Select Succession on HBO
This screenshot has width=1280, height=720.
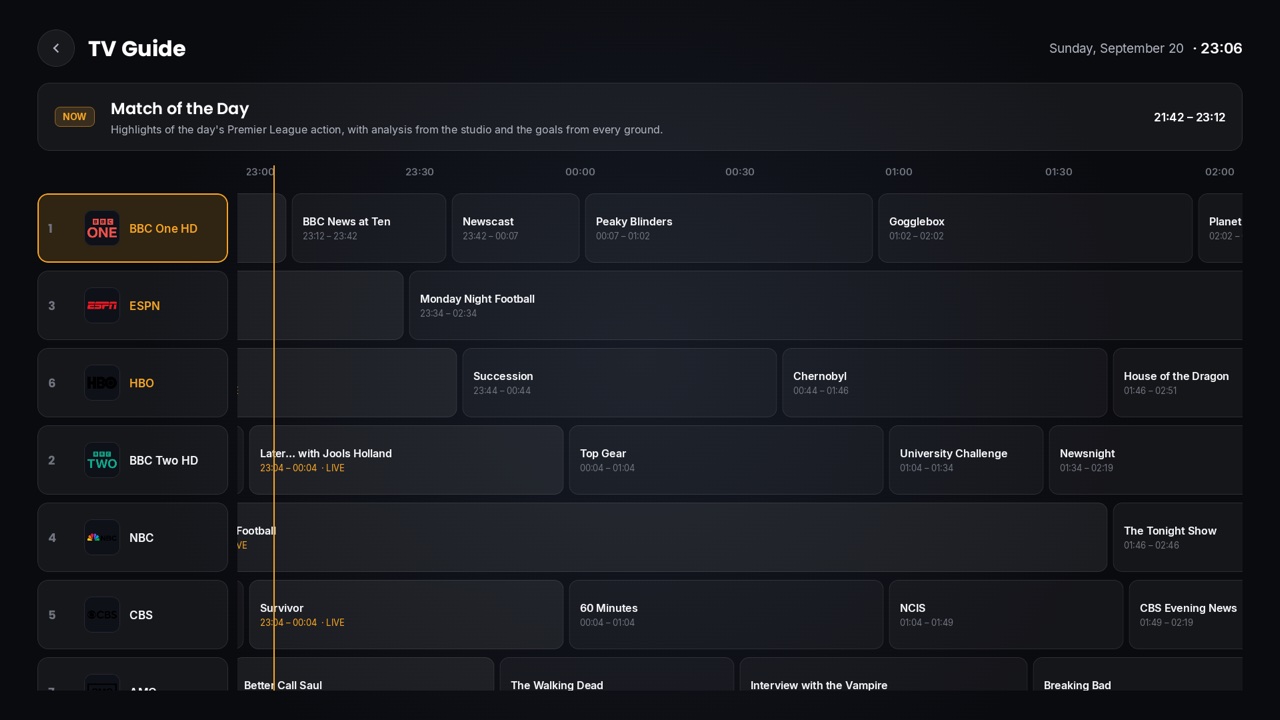point(619,383)
